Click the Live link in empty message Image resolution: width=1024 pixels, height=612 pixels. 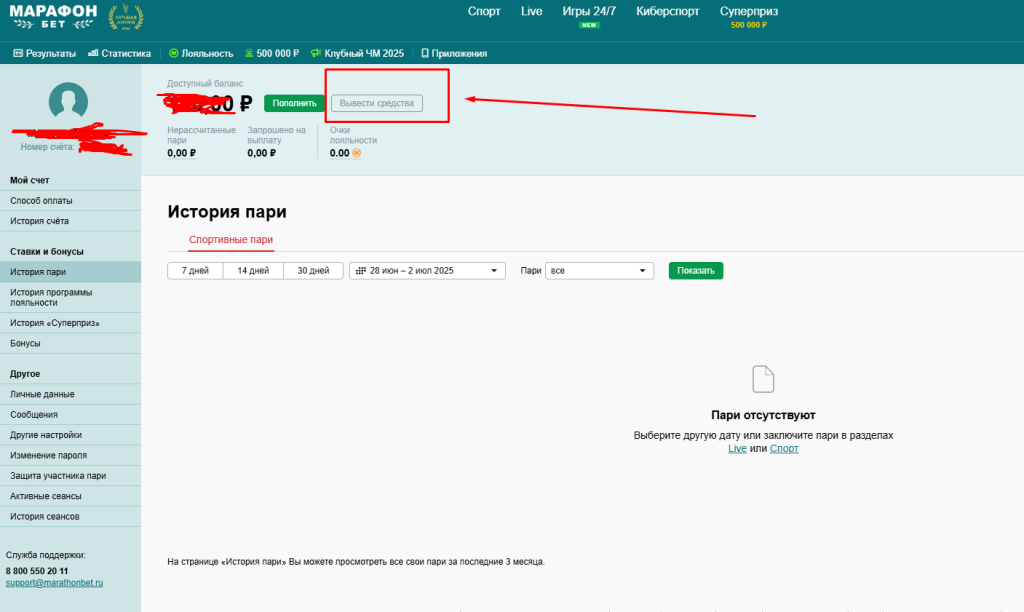click(737, 449)
